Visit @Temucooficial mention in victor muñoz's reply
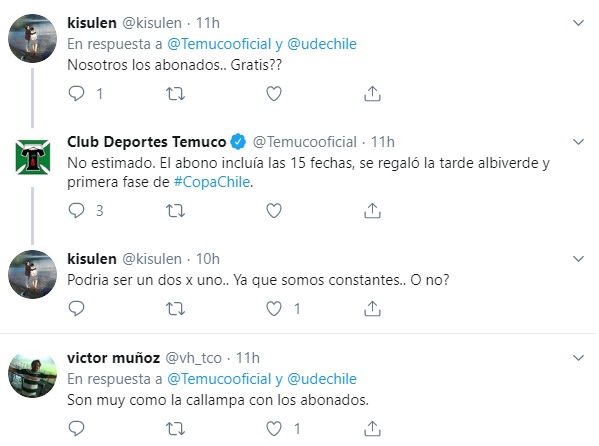Image resolution: width=599 pixels, height=446 pixels. coord(219,379)
